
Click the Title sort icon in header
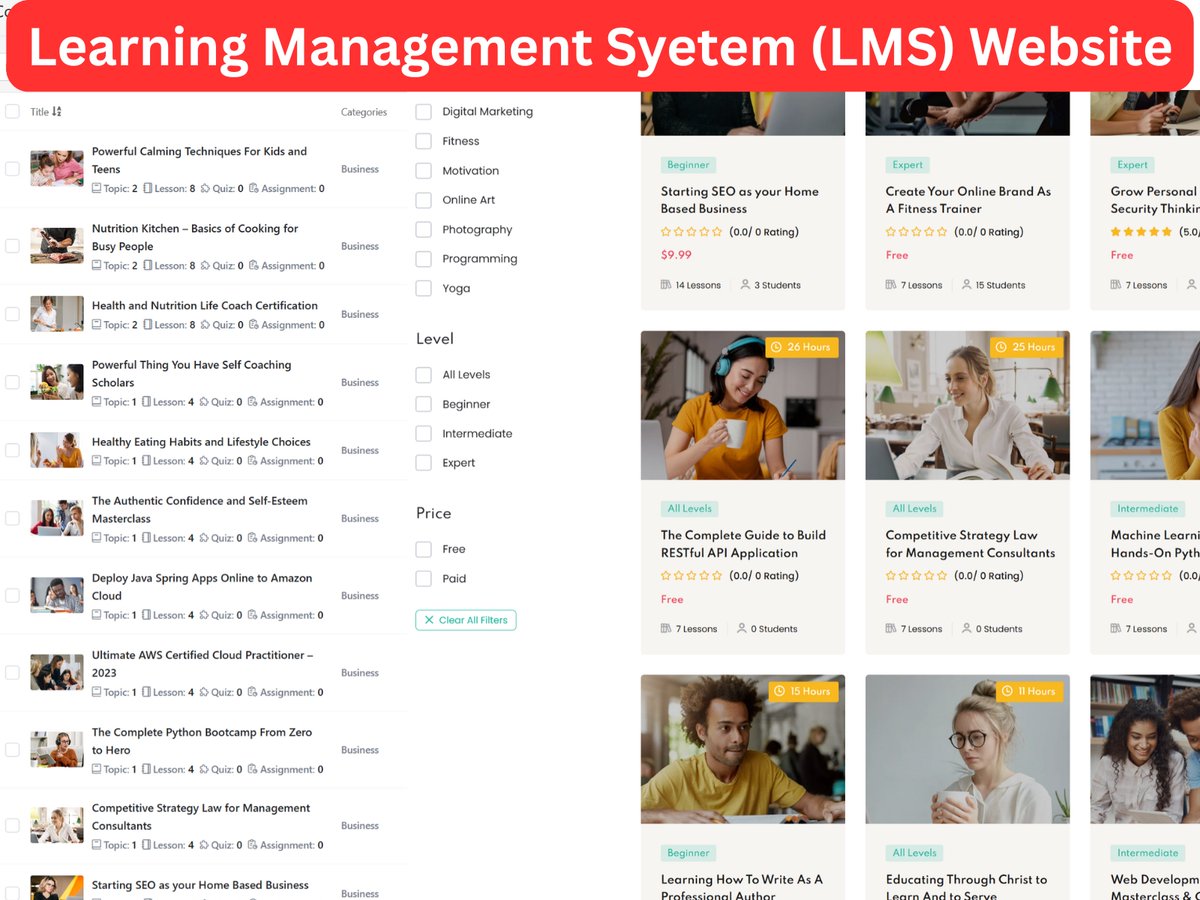pyautogui.click(x=57, y=111)
